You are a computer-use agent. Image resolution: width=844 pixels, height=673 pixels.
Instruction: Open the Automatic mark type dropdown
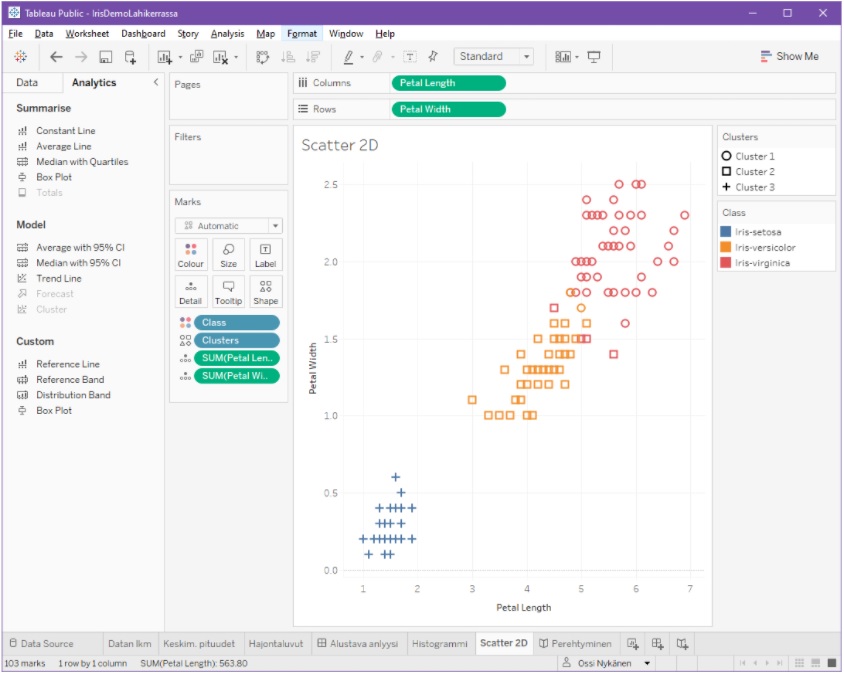pyautogui.click(x=227, y=225)
